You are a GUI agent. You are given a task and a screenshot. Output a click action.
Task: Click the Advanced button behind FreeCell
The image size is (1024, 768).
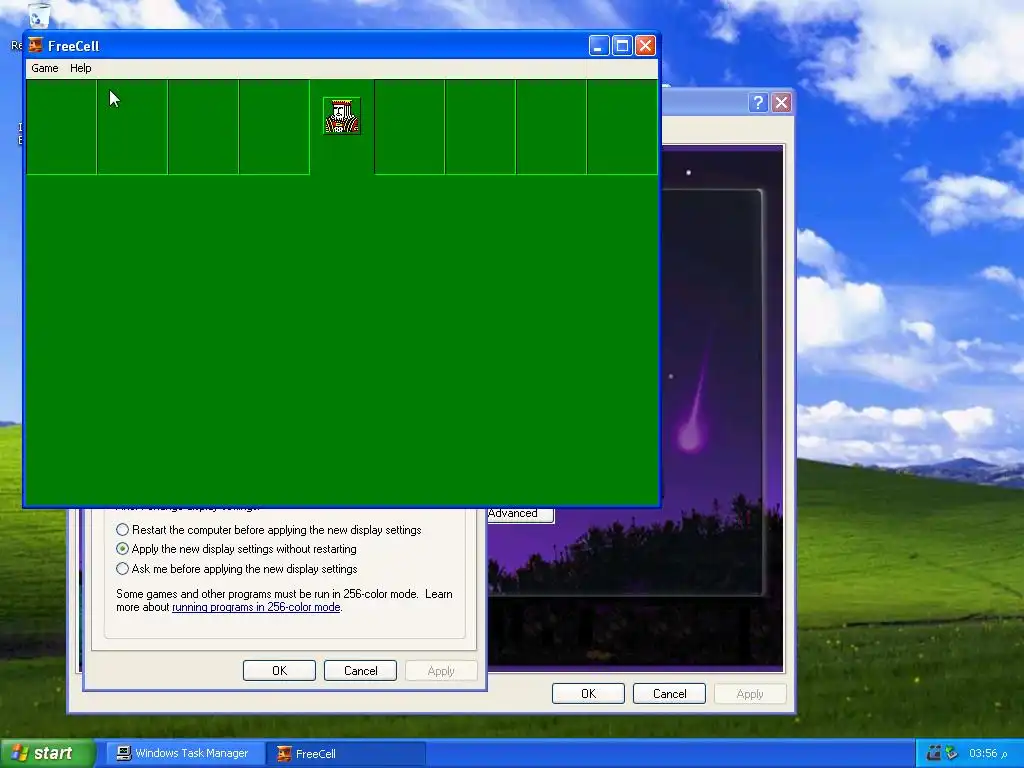[x=520, y=515]
